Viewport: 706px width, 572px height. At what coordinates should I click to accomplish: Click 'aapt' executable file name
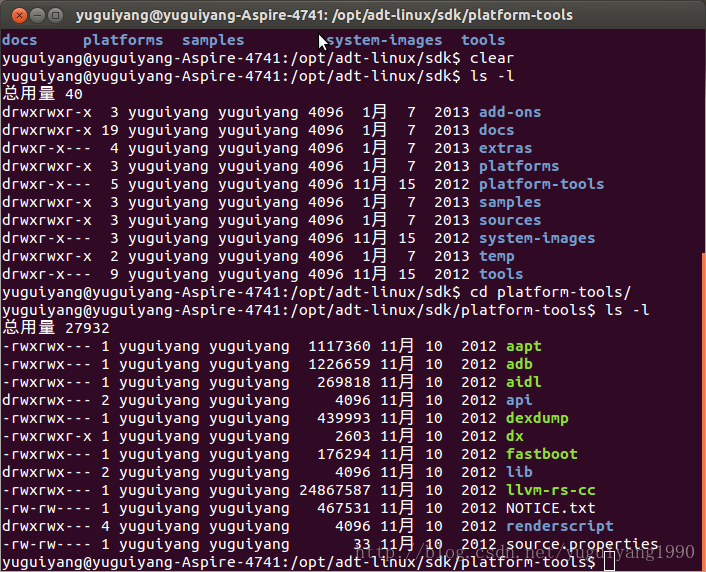pyautogui.click(x=523, y=346)
